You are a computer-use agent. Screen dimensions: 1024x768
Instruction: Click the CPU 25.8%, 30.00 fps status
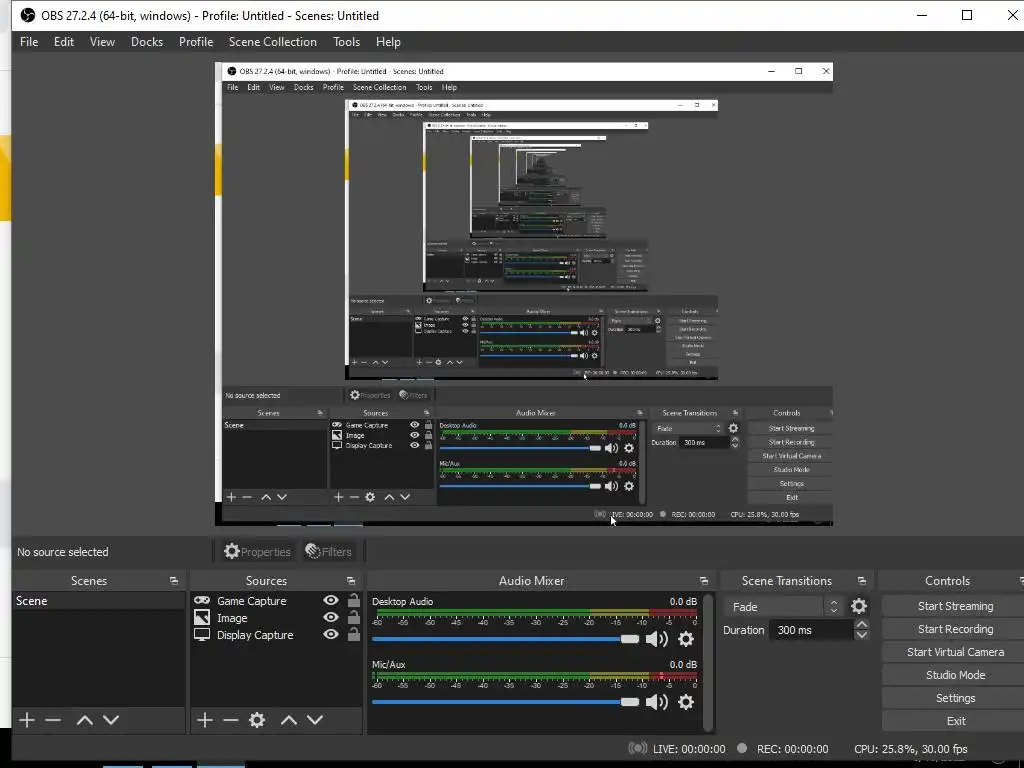tap(910, 749)
